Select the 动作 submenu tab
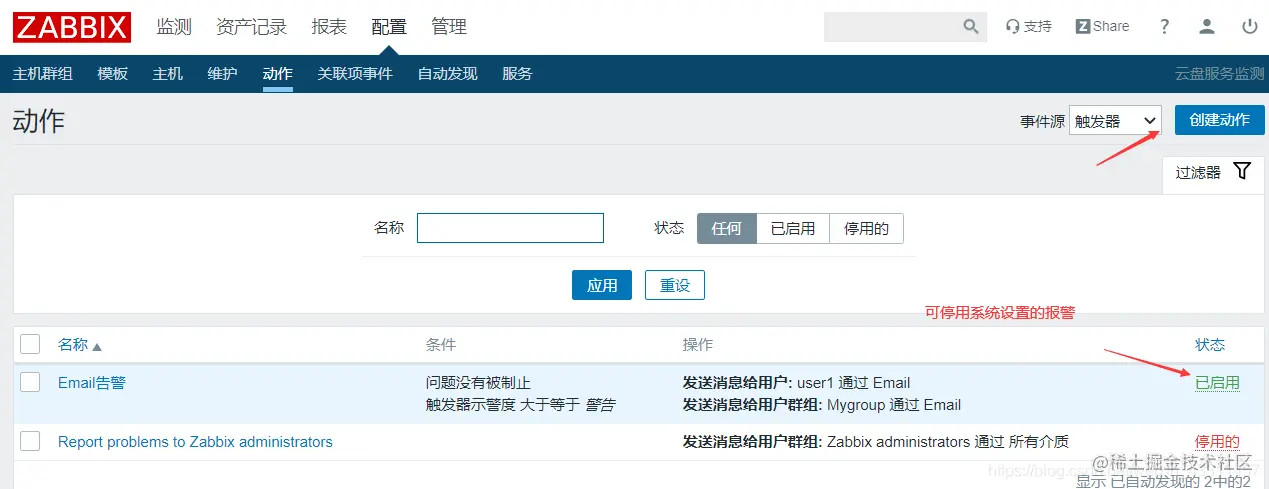Screen dimensions: 1269x489 click(x=278, y=74)
